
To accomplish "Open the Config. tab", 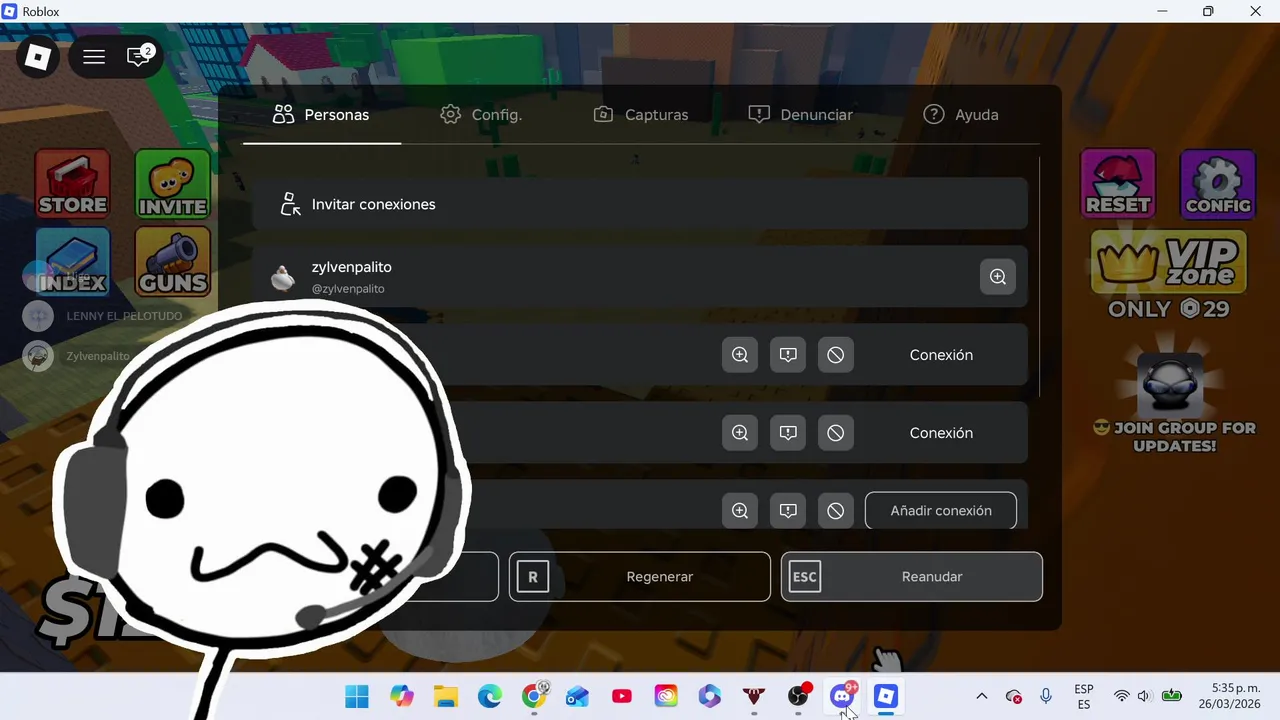I will click(481, 115).
